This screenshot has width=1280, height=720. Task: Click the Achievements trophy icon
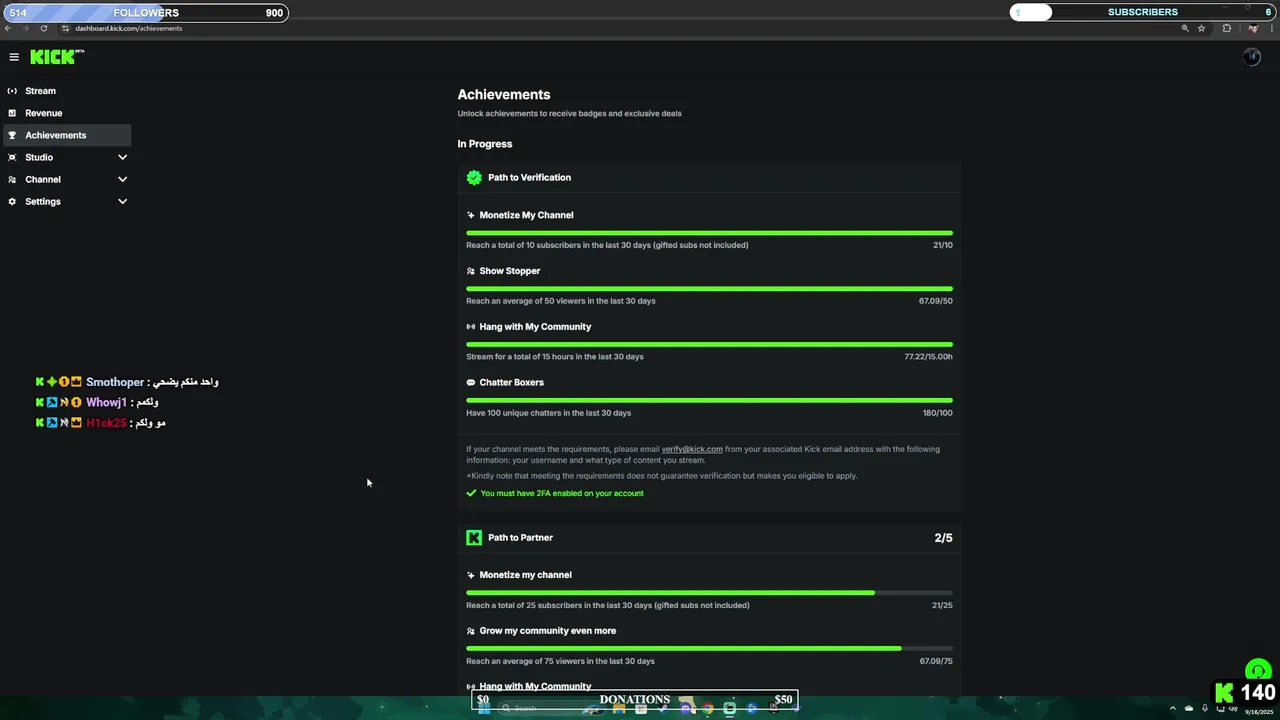tap(12, 135)
